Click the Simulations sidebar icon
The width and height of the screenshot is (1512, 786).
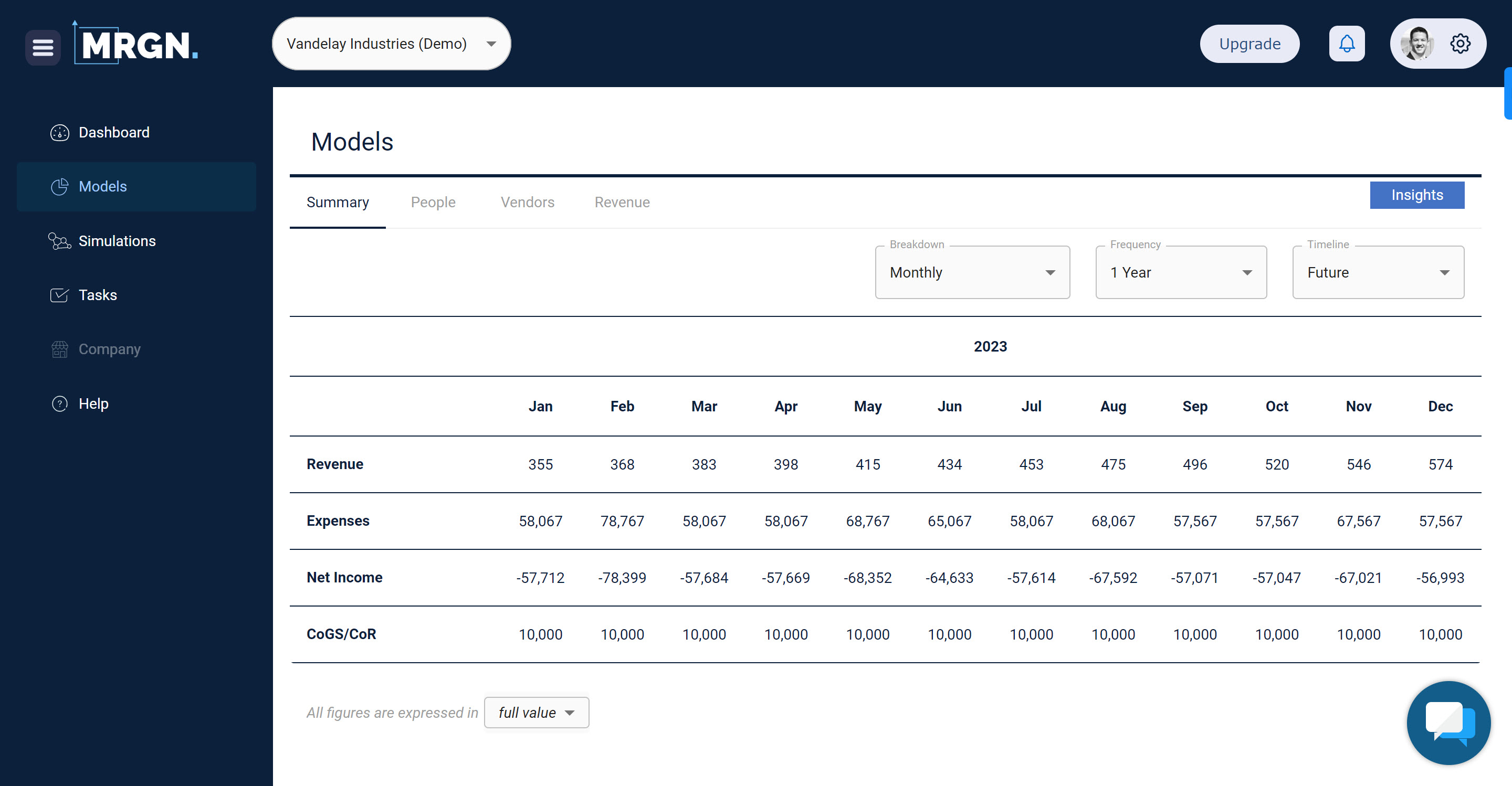tap(59, 241)
